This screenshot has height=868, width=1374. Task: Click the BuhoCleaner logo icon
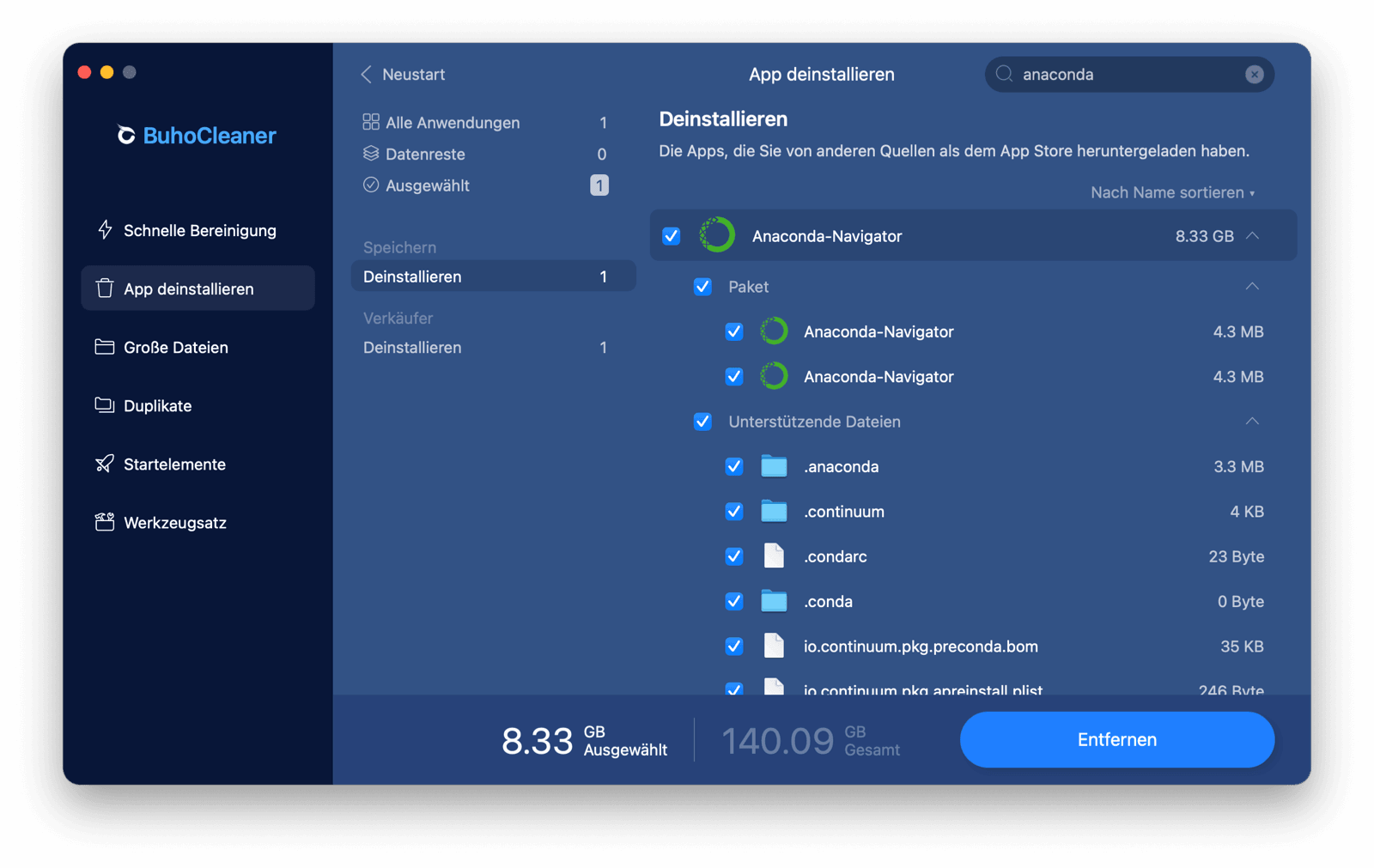point(126,135)
